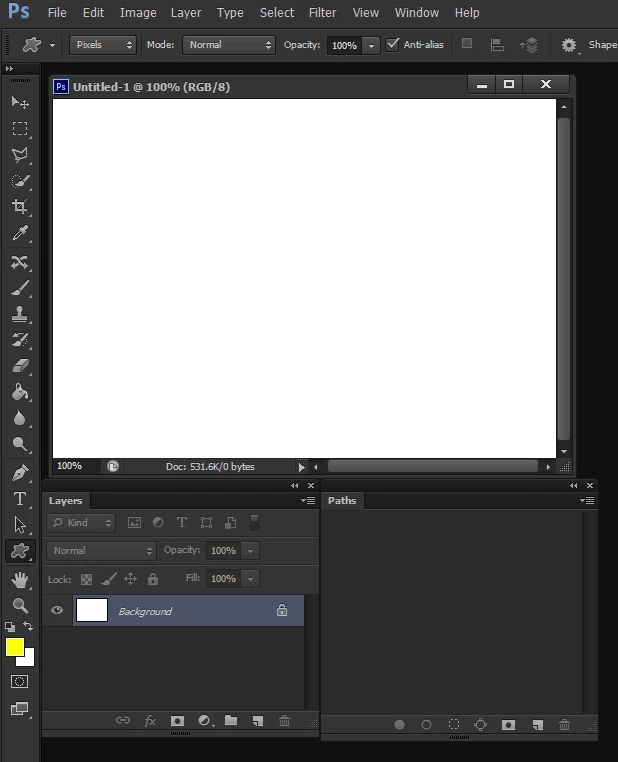Toggle Quick Mask mode
The width and height of the screenshot is (618, 762).
(x=20, y=681)
